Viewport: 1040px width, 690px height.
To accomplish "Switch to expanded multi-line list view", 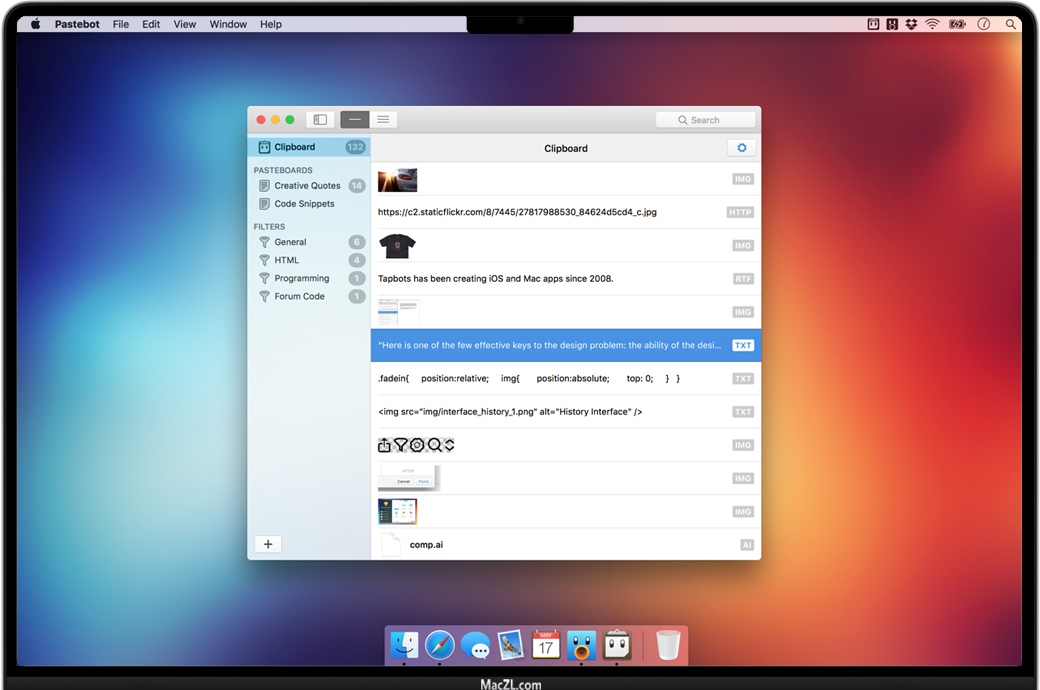I will pyautogui.click(x=383, y=120).
